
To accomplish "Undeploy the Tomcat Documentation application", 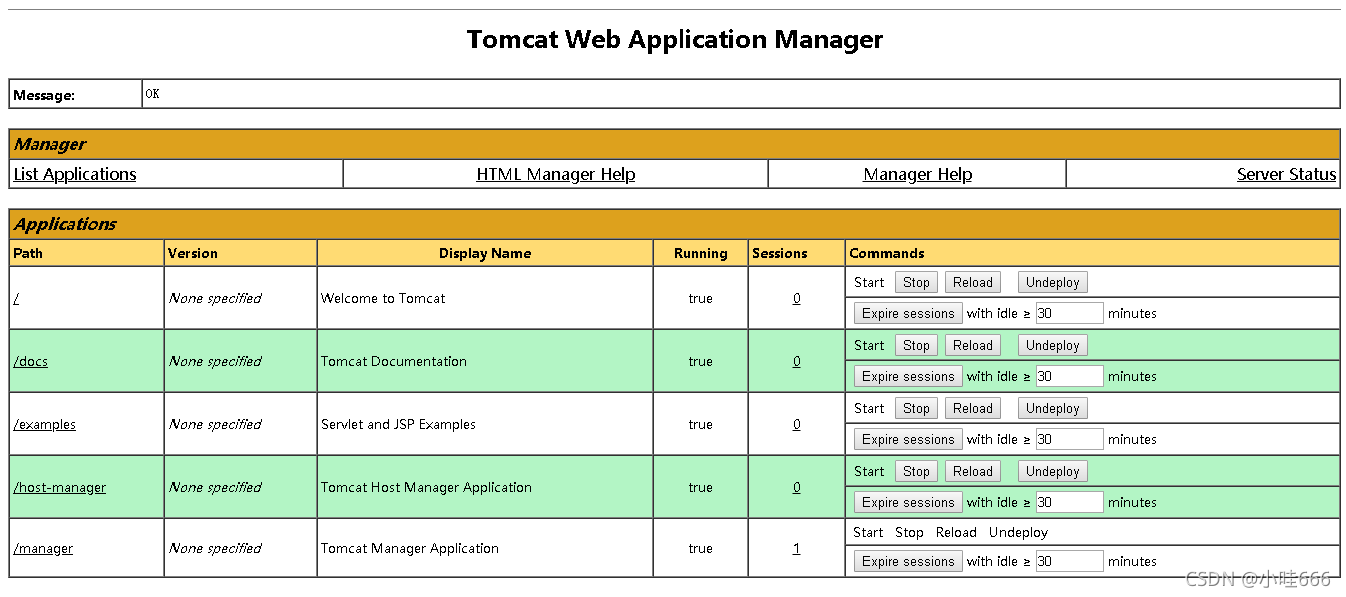I will coord(1052,344).
